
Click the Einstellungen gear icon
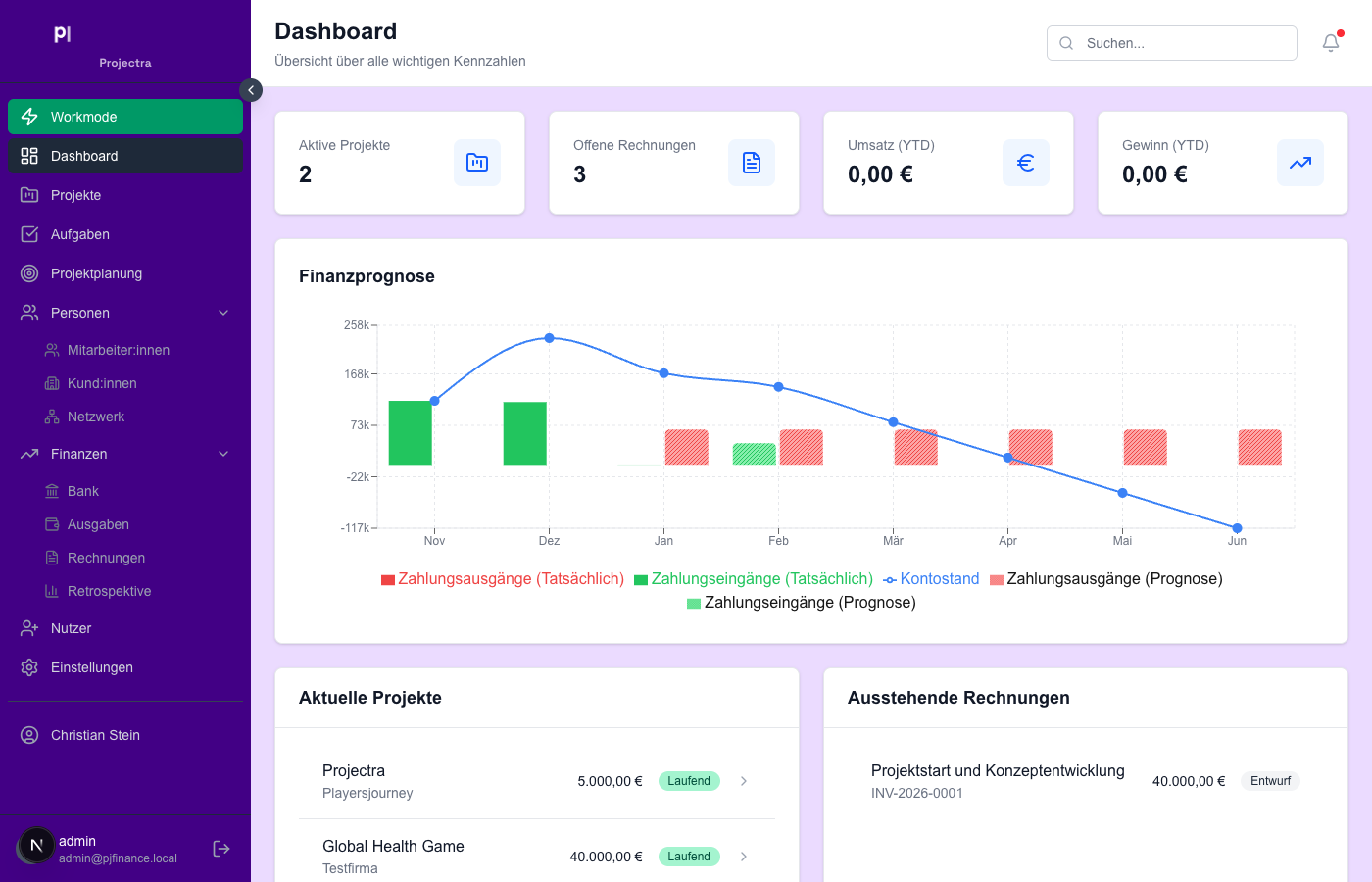(29, 667)
